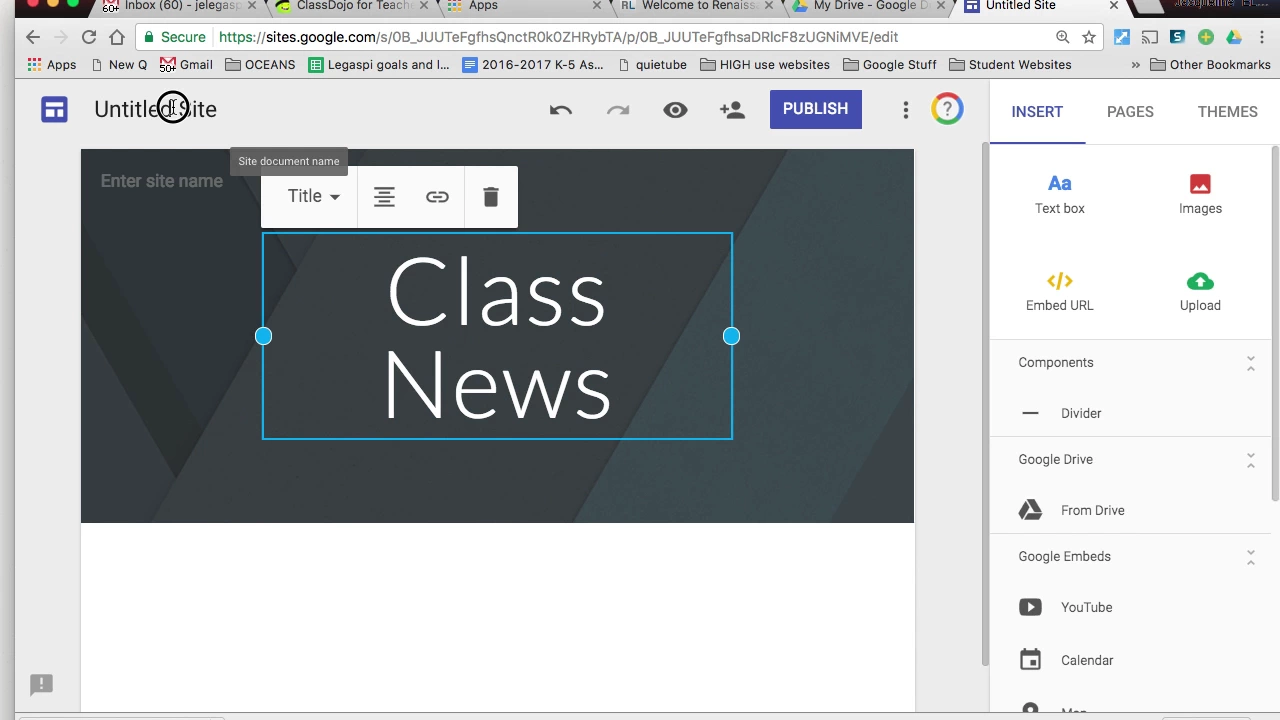
Task: Click the green plus extension icon
Action: point(1206,37)
